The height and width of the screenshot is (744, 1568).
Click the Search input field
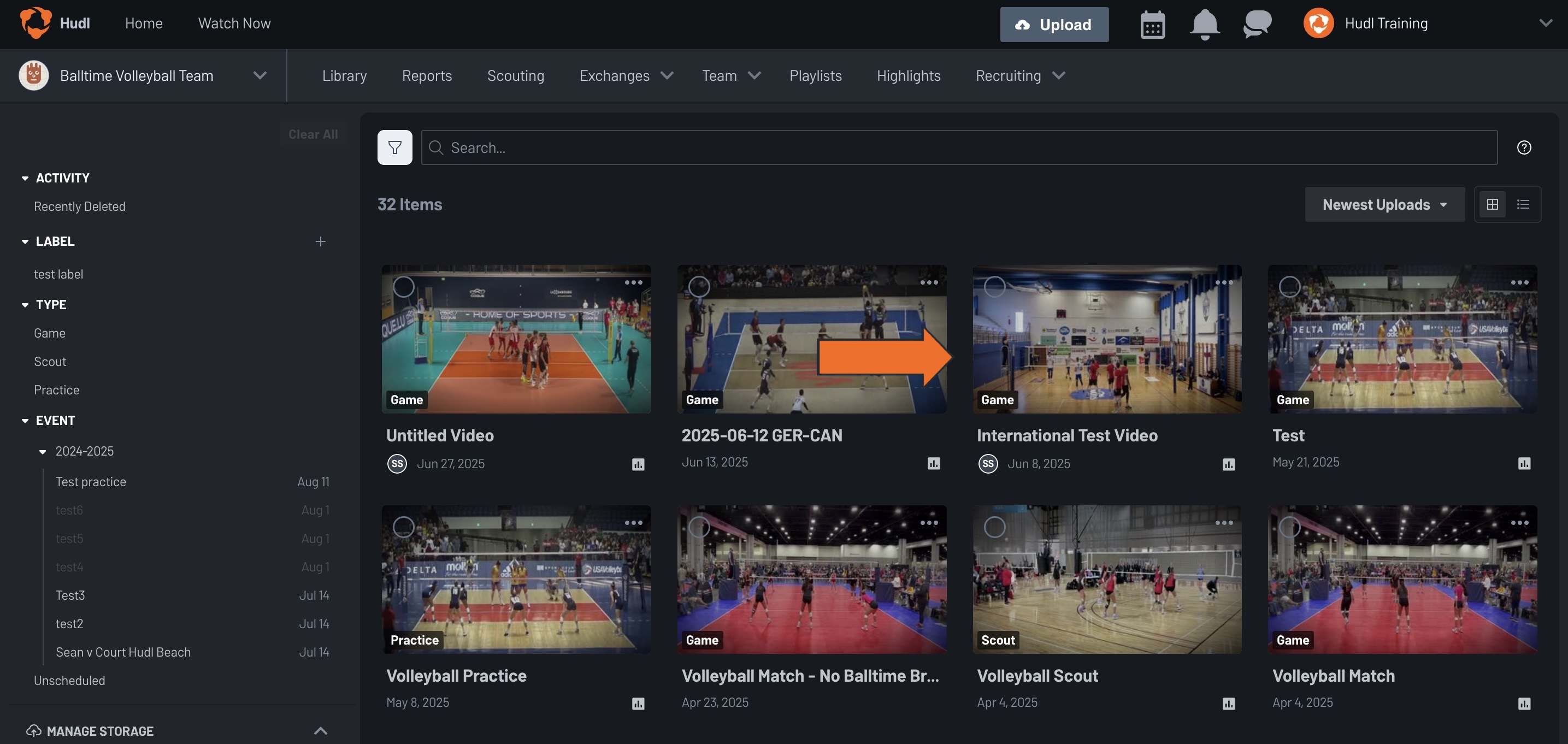pyautogui.click(x=959, y=147)
